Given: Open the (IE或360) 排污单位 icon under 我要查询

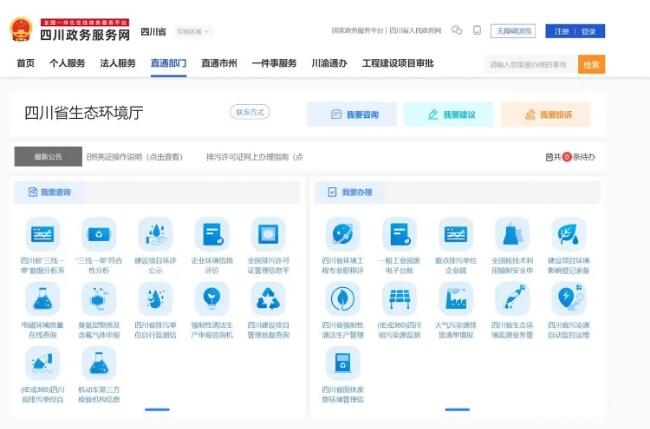Looking at the screenshot, I should pos(43,364).
